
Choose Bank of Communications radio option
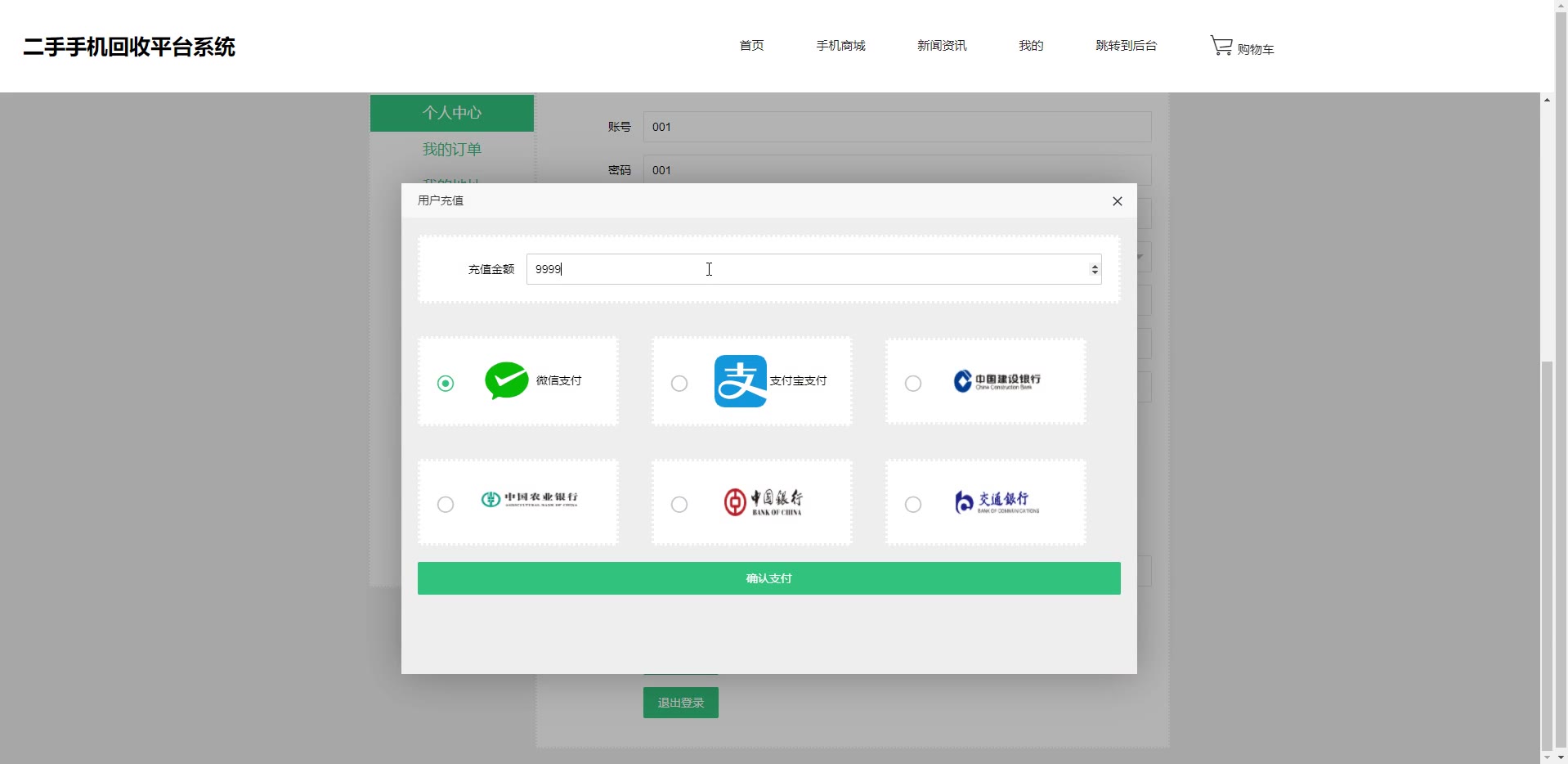[x=913, y=504]
